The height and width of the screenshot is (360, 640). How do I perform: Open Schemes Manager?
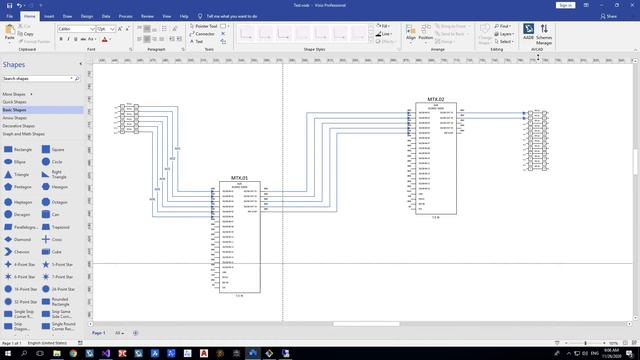544,34
